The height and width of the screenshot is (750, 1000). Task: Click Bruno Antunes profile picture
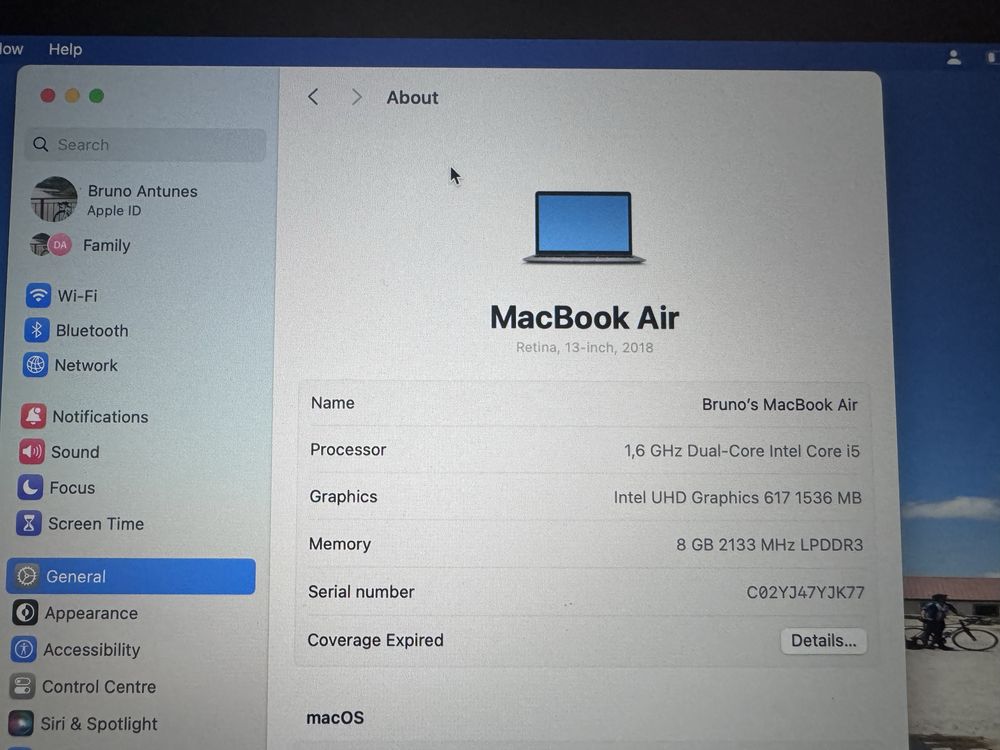54,199
